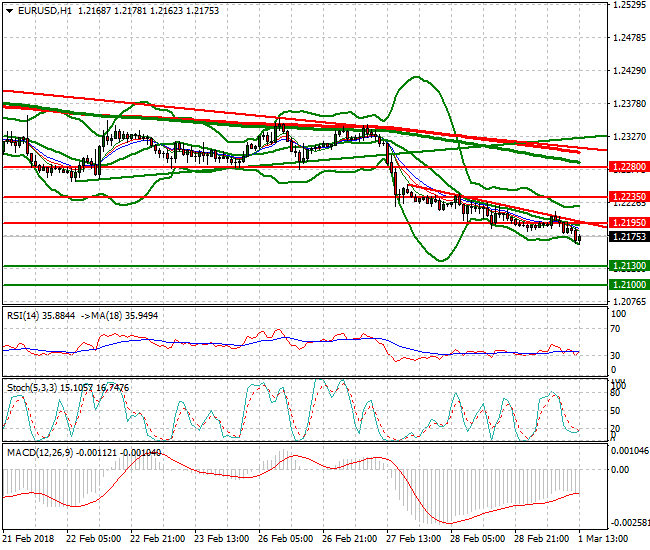Click the MACD scale value -0.002581

(x=630, y=522)
